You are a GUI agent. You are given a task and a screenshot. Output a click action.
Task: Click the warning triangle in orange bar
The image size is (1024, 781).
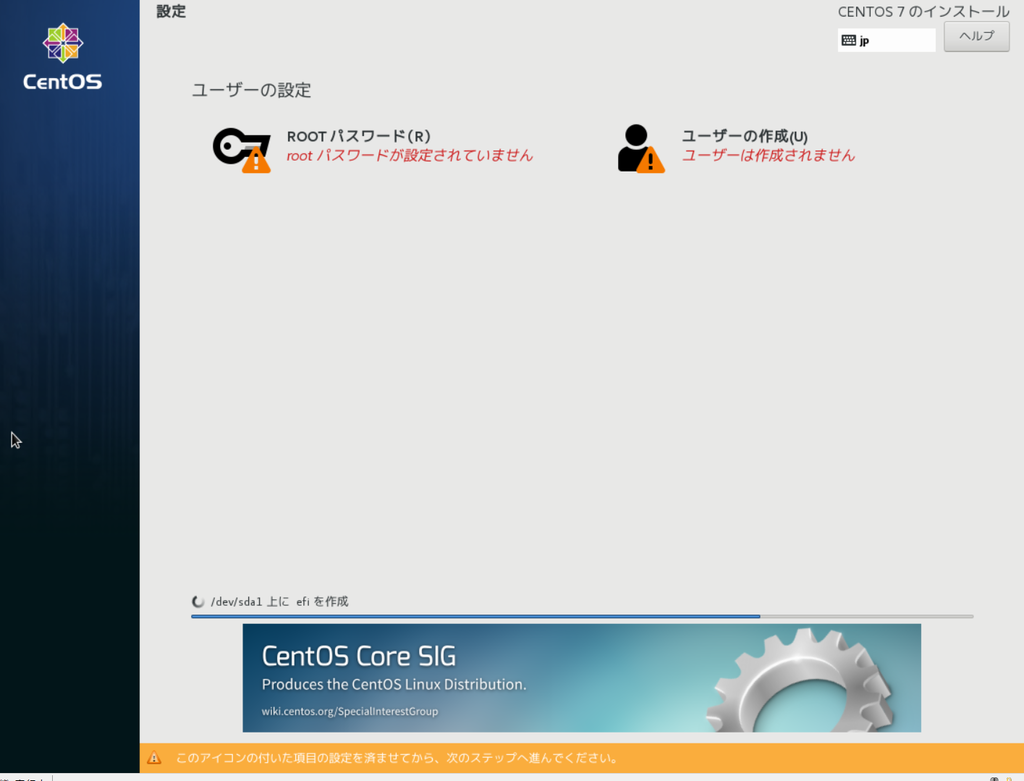154,758
